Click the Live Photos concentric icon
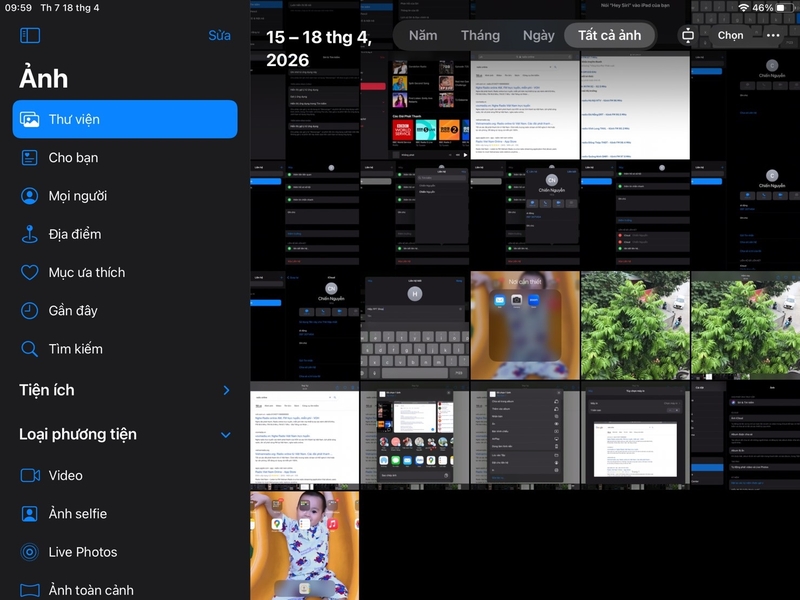 [30, 552]
